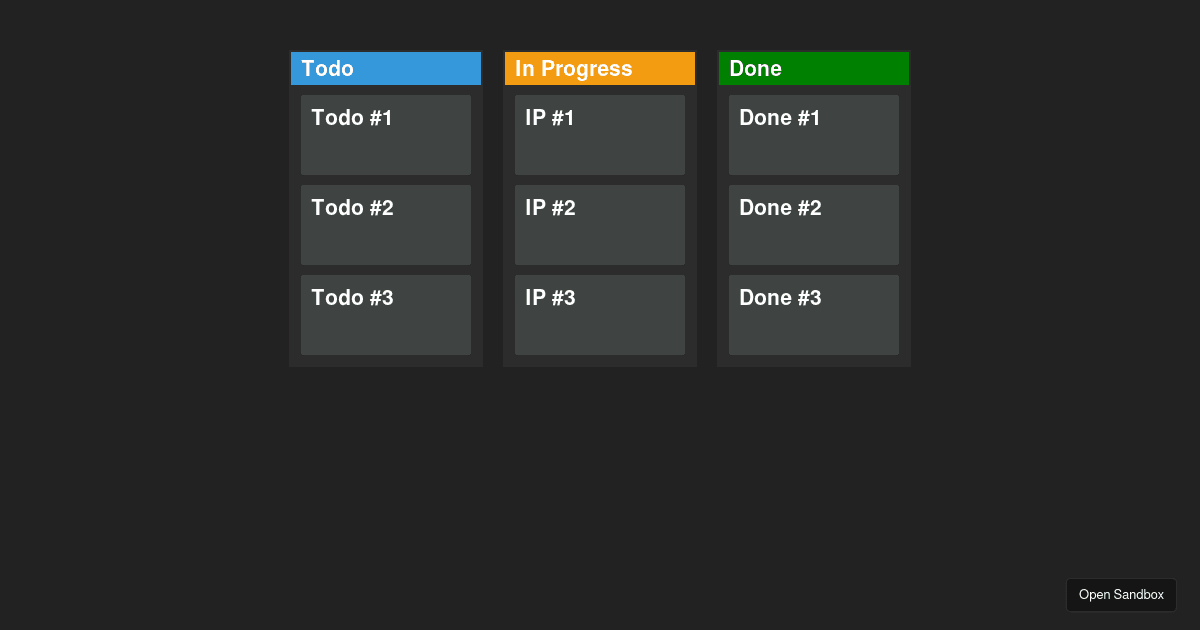The height and width of the screenshot is (630, 1200).
Task: Select the Todo #2 card
Action: click(385, 224)
